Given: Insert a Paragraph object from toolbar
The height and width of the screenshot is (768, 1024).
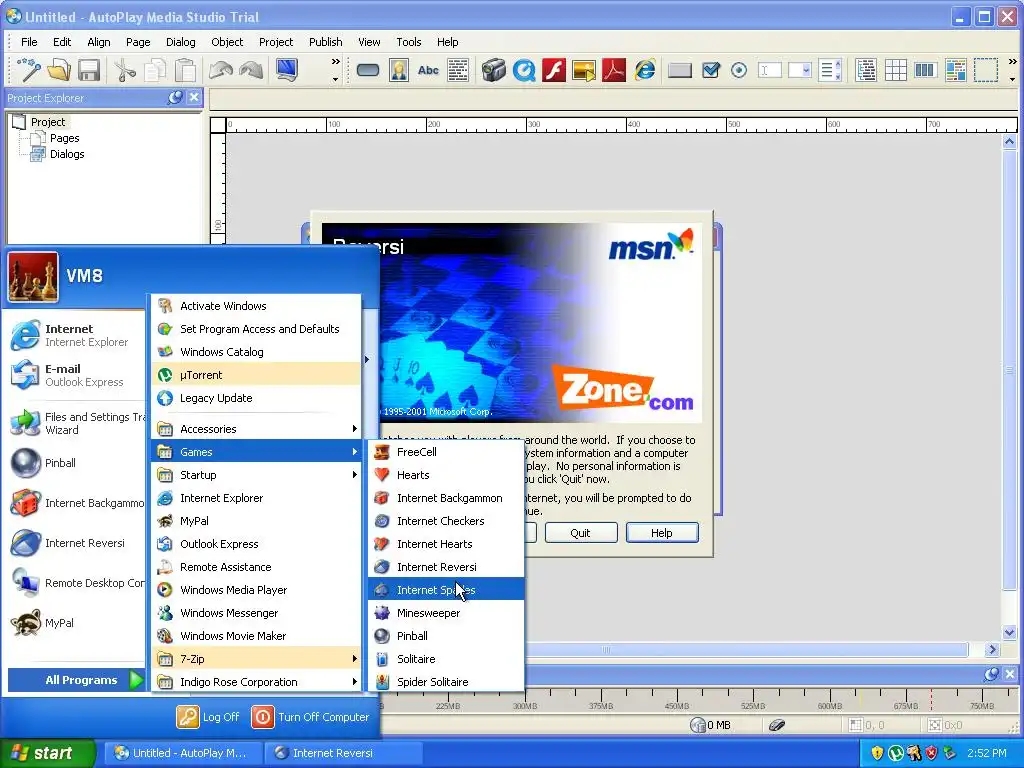Looking at the screenshot, I should click(458, 70).
